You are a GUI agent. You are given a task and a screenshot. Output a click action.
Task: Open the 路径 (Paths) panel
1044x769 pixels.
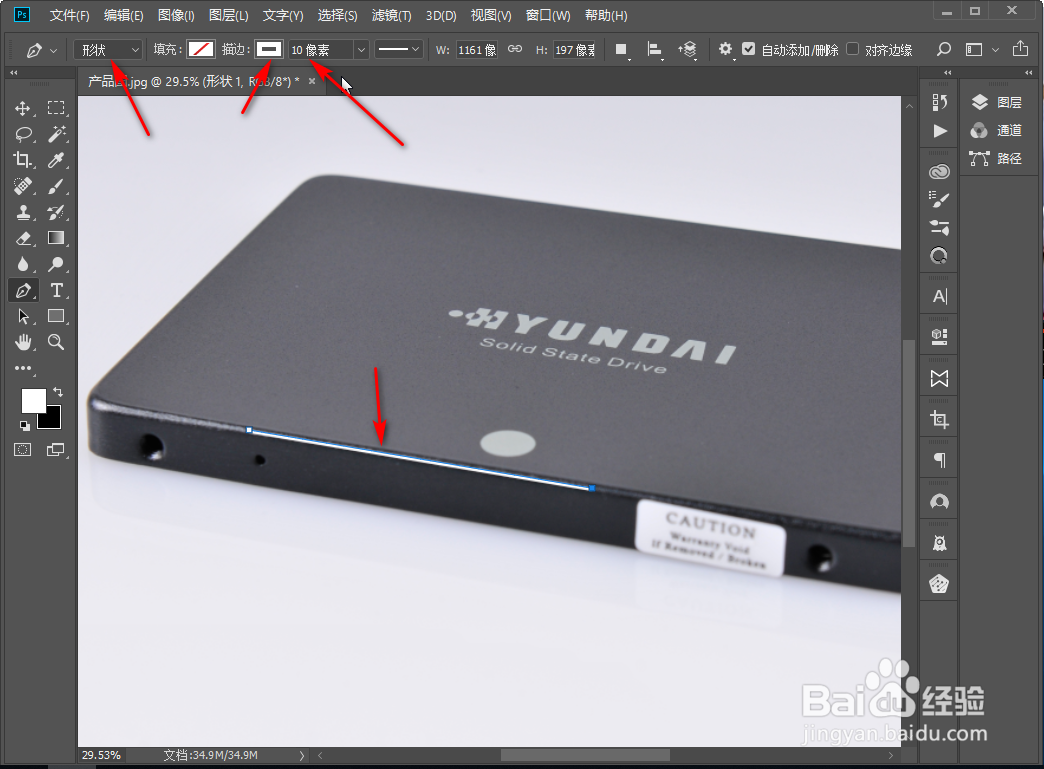tap(997, 158)
